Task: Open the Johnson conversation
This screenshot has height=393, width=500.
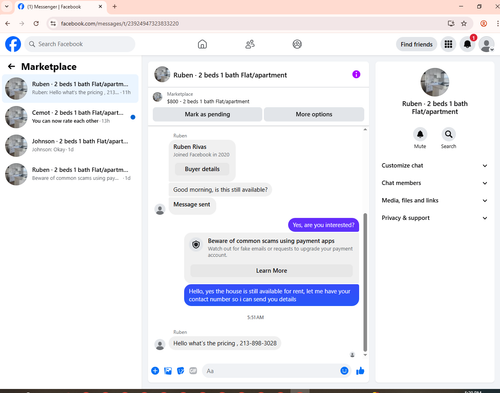Action: point(70,146)
